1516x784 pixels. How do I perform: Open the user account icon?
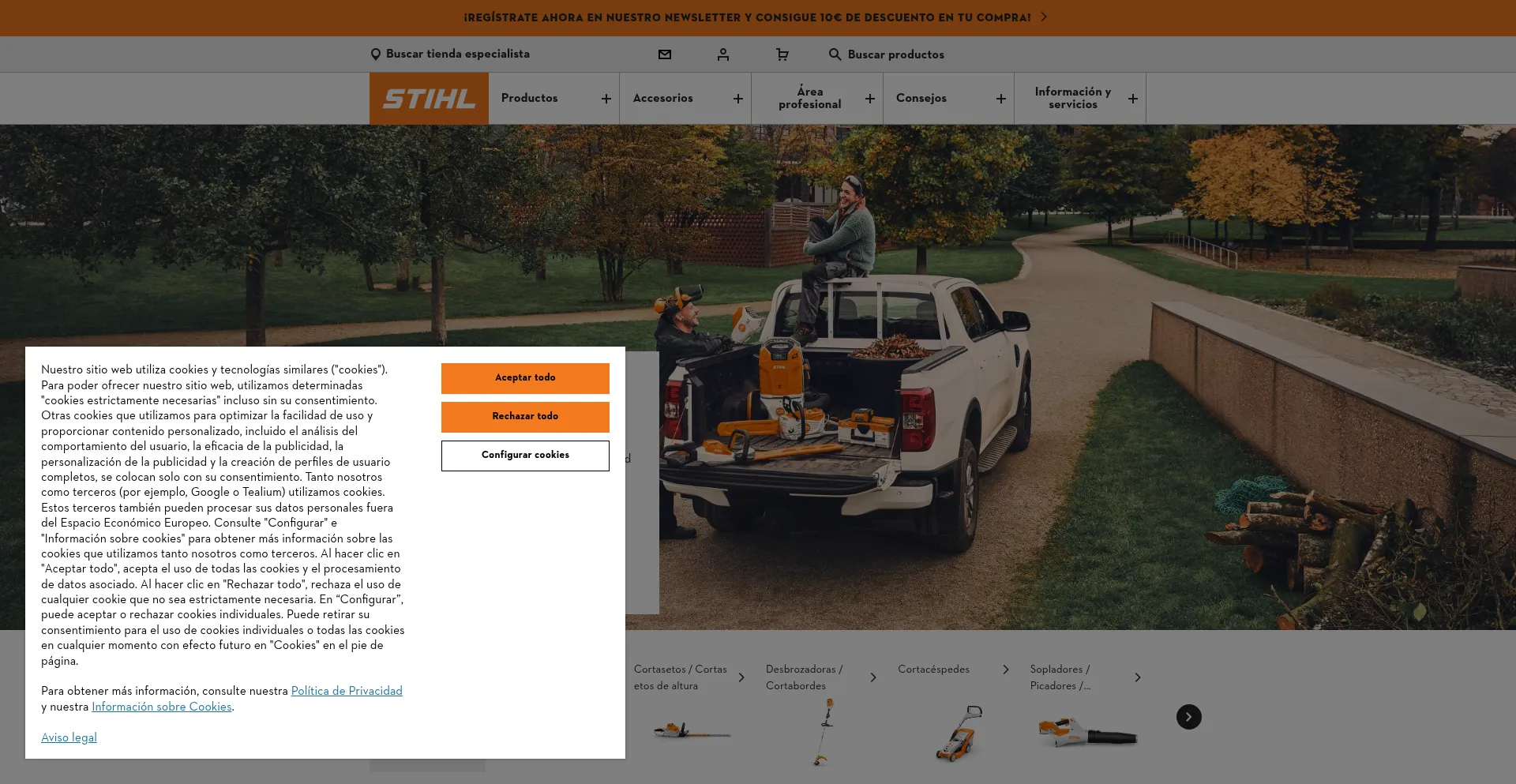723,54
